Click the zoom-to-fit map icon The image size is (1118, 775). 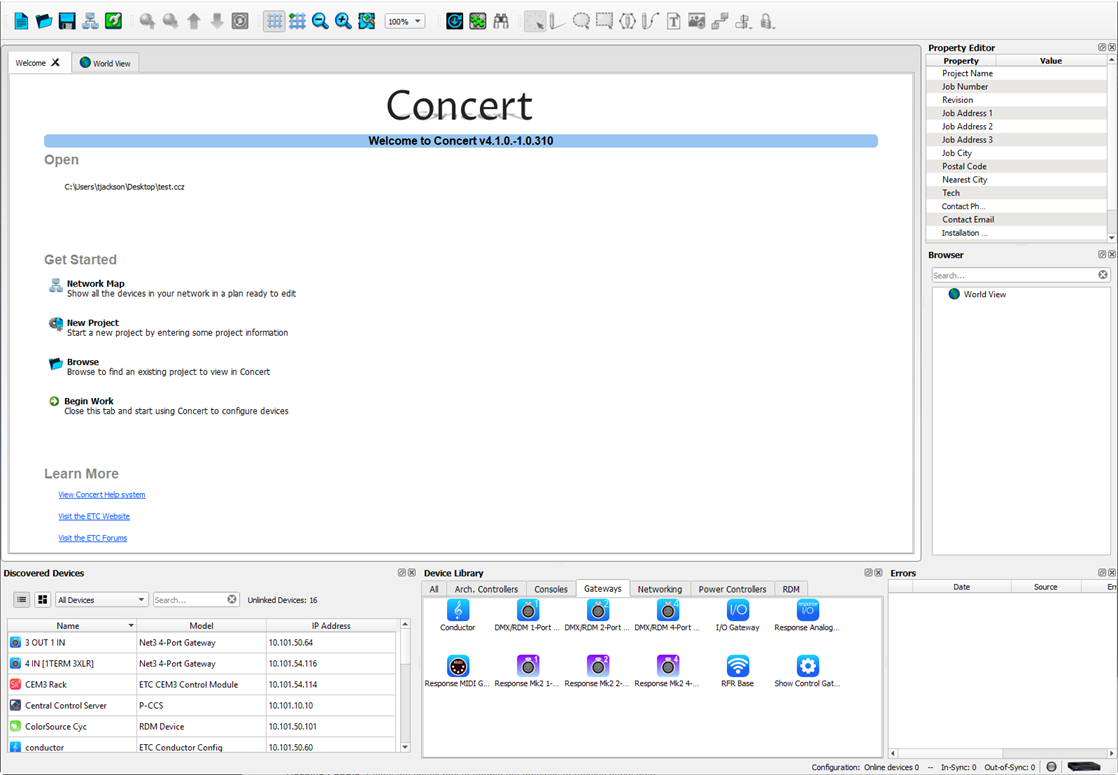click(366, 21)
